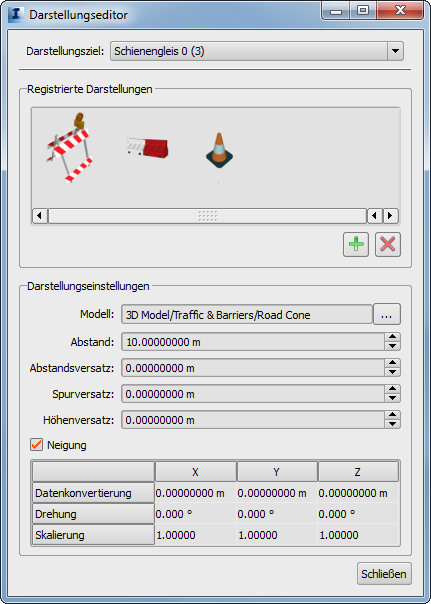Select the Drehung row header
The height and width of the screenshot is (604, 431).
tap(93, 514)
